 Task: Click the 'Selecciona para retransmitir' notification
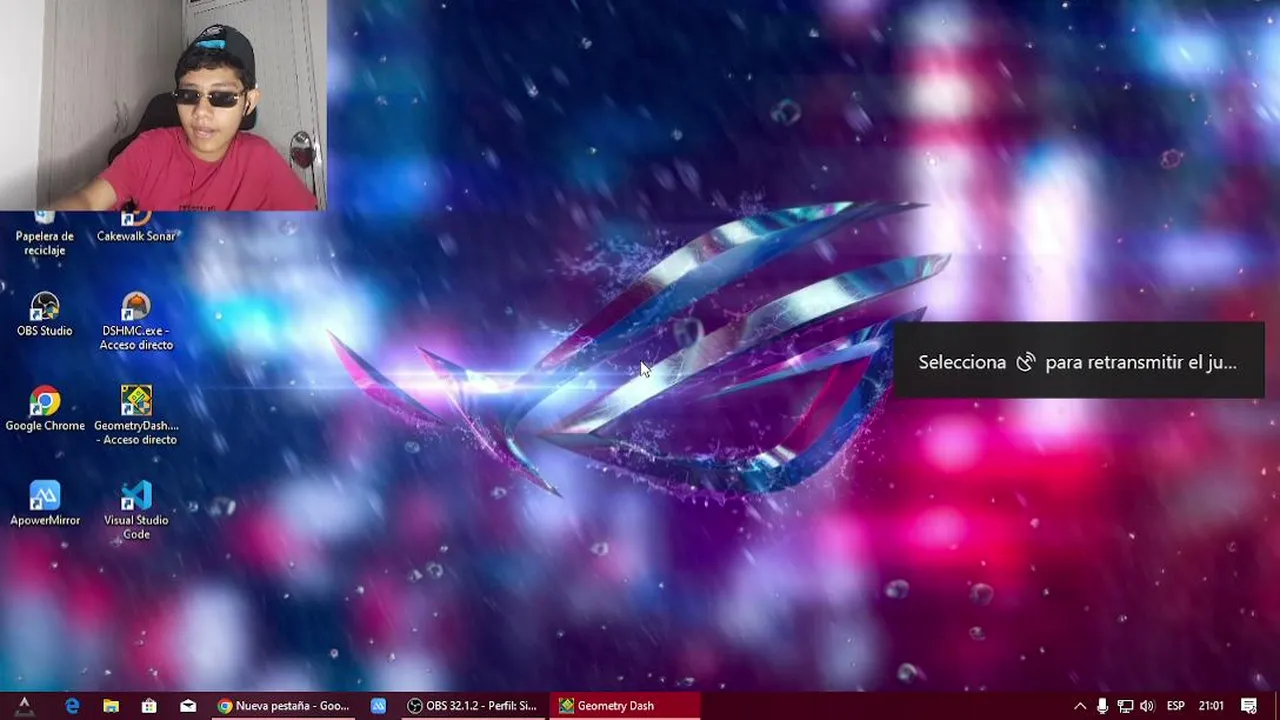(x=1079, y=362)
